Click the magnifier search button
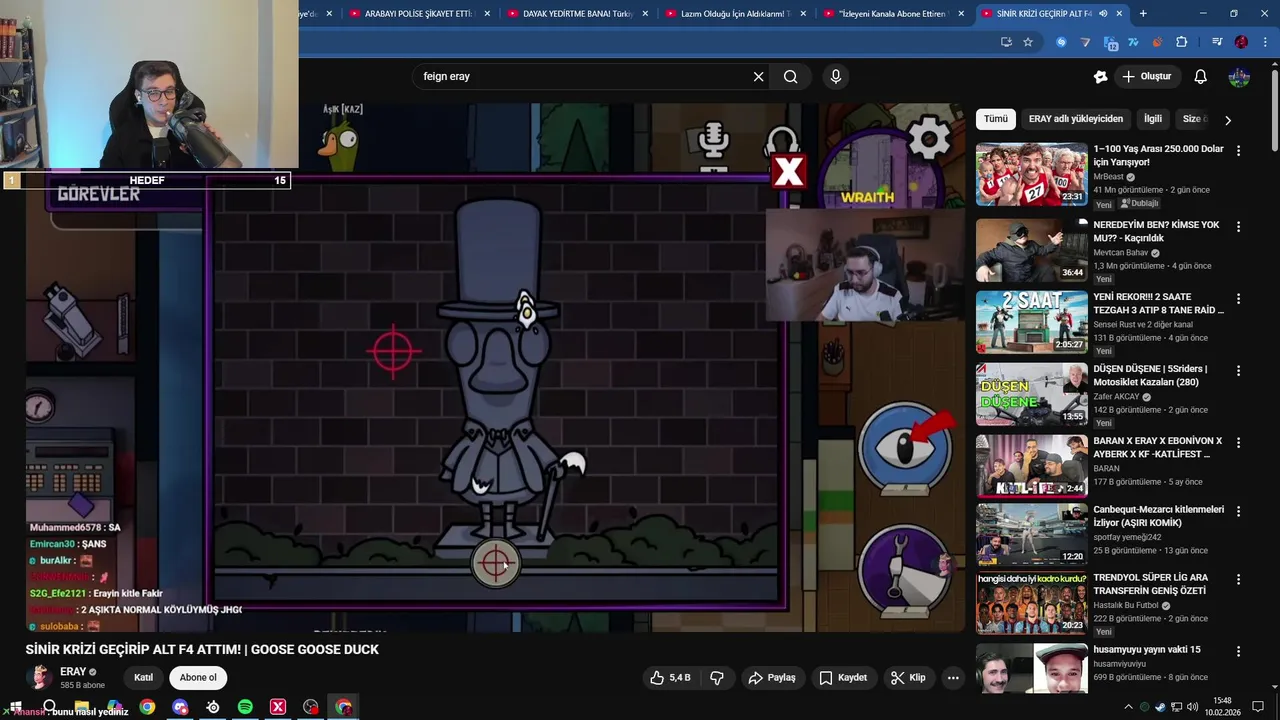The width and height of the screenshot is (1280, 720). [x=790, y=76]
